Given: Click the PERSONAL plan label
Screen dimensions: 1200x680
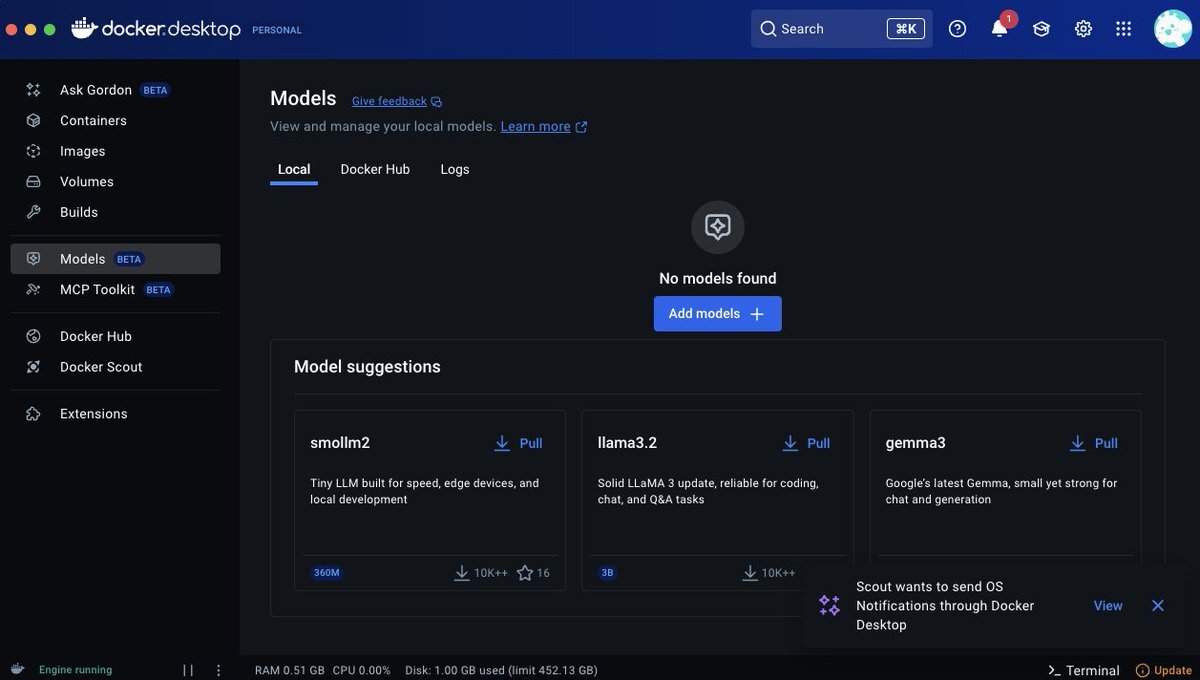Looking at the screenshot, I should point(277,30).
